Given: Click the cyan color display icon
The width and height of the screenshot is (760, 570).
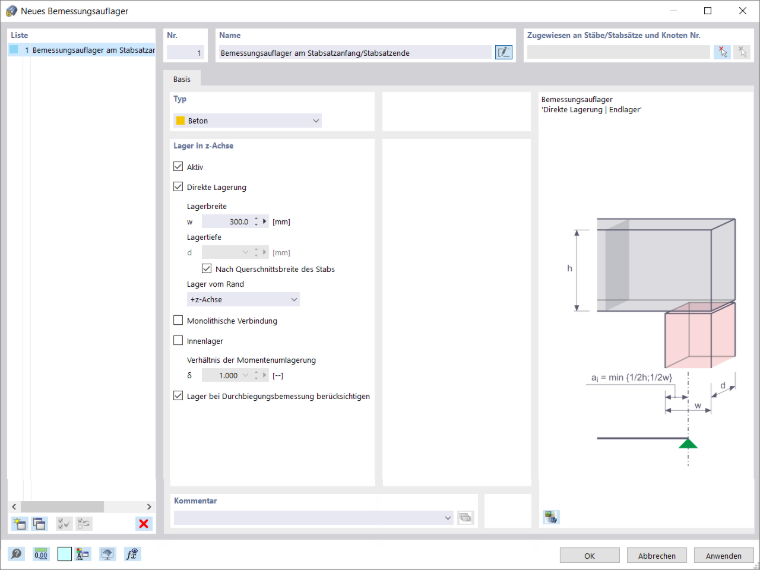Looking at the screenshot, I should pyautogui.click(x=64, y=554).
